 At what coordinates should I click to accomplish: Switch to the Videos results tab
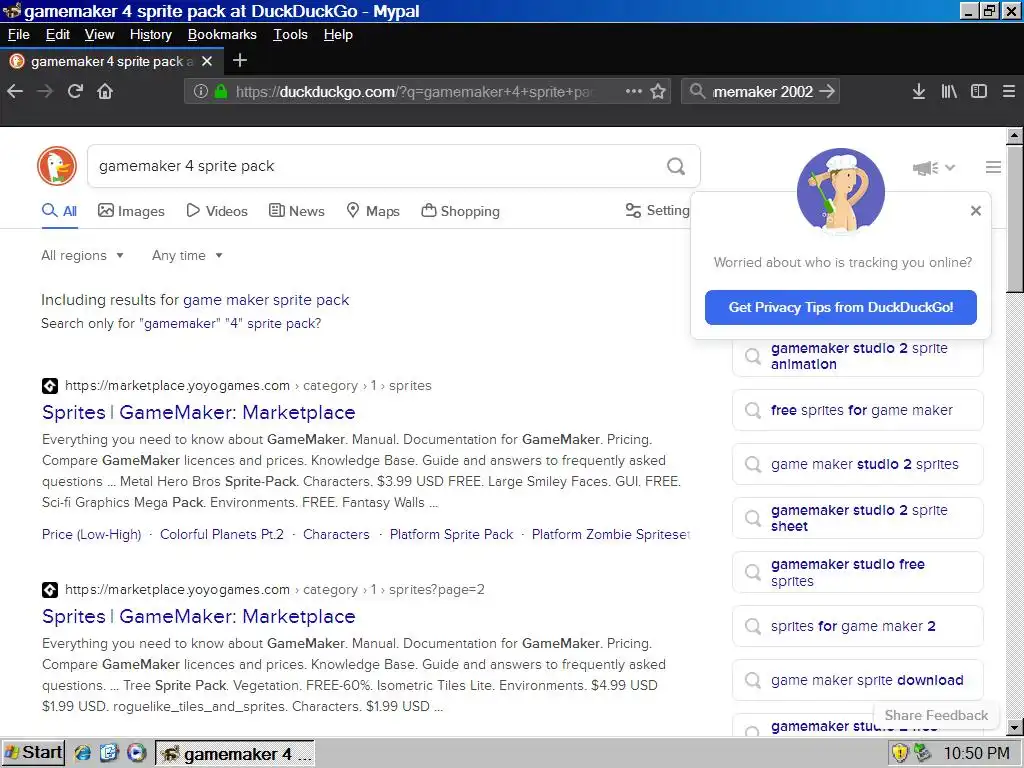[217, 211]
